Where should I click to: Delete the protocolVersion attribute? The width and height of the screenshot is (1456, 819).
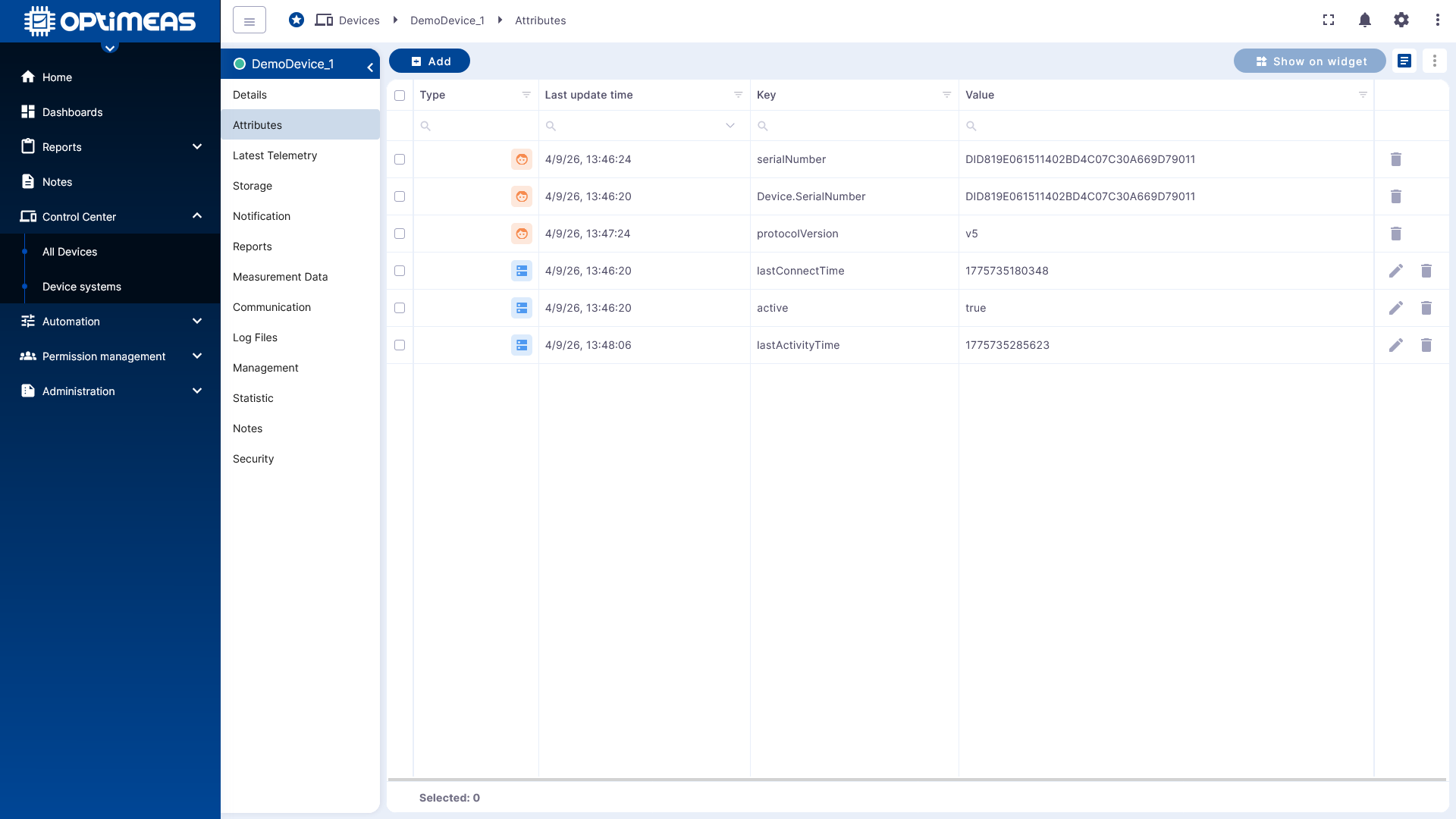click(1396, 234)
